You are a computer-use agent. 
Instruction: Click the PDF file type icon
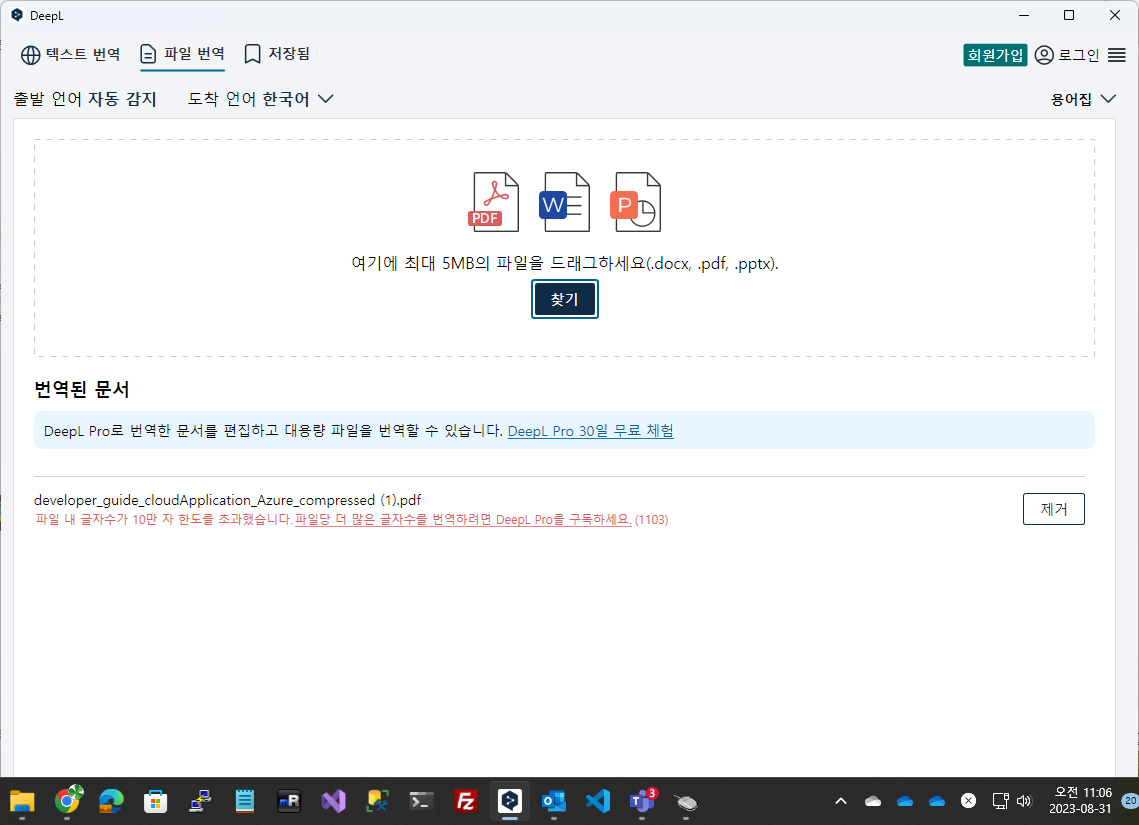click(493, 202)
